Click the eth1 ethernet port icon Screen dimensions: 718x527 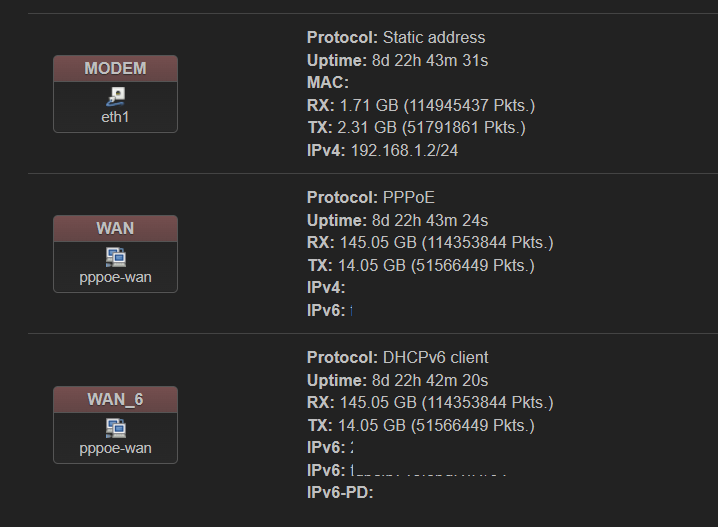(x=116, y=97)
